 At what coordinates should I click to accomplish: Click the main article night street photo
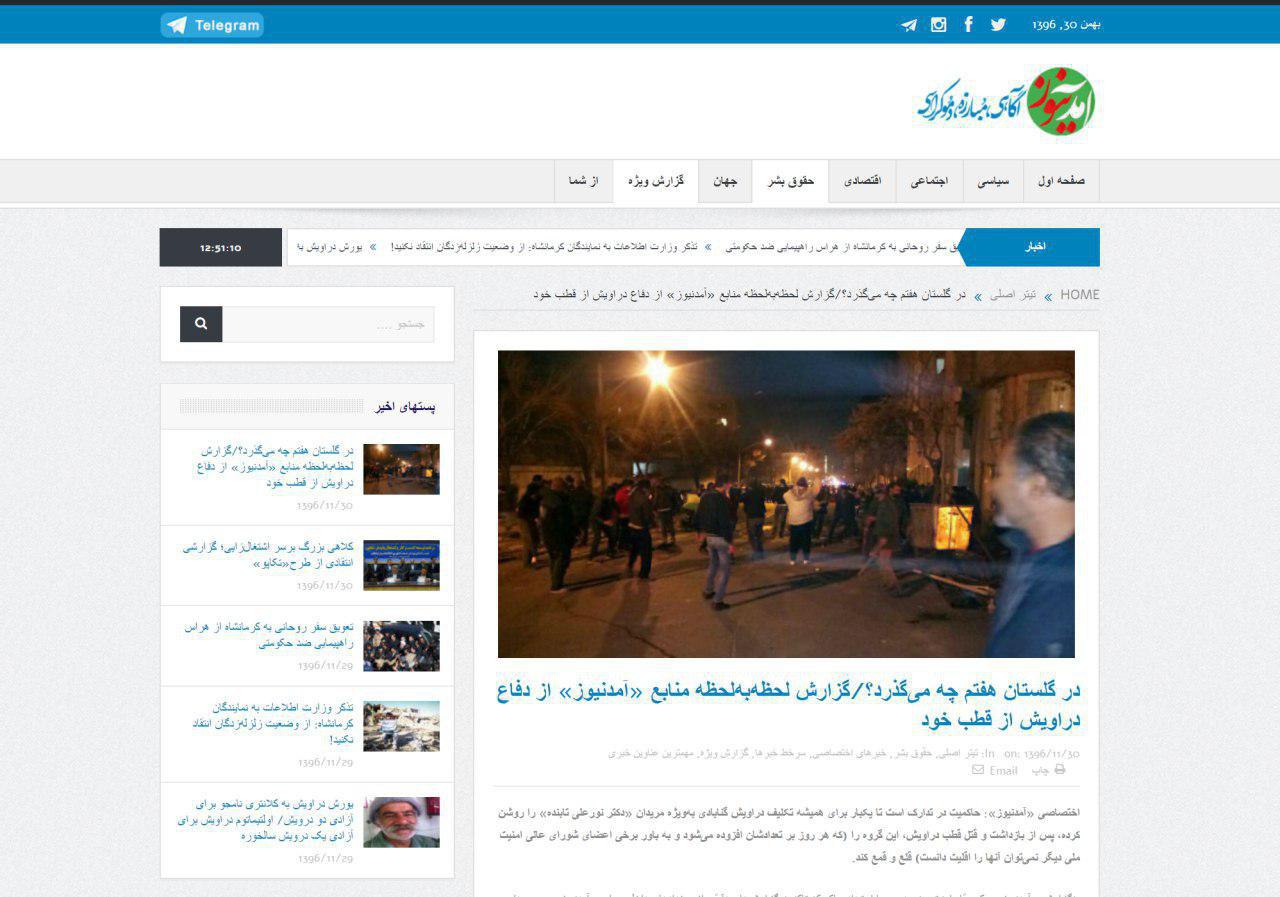[786, 503]
